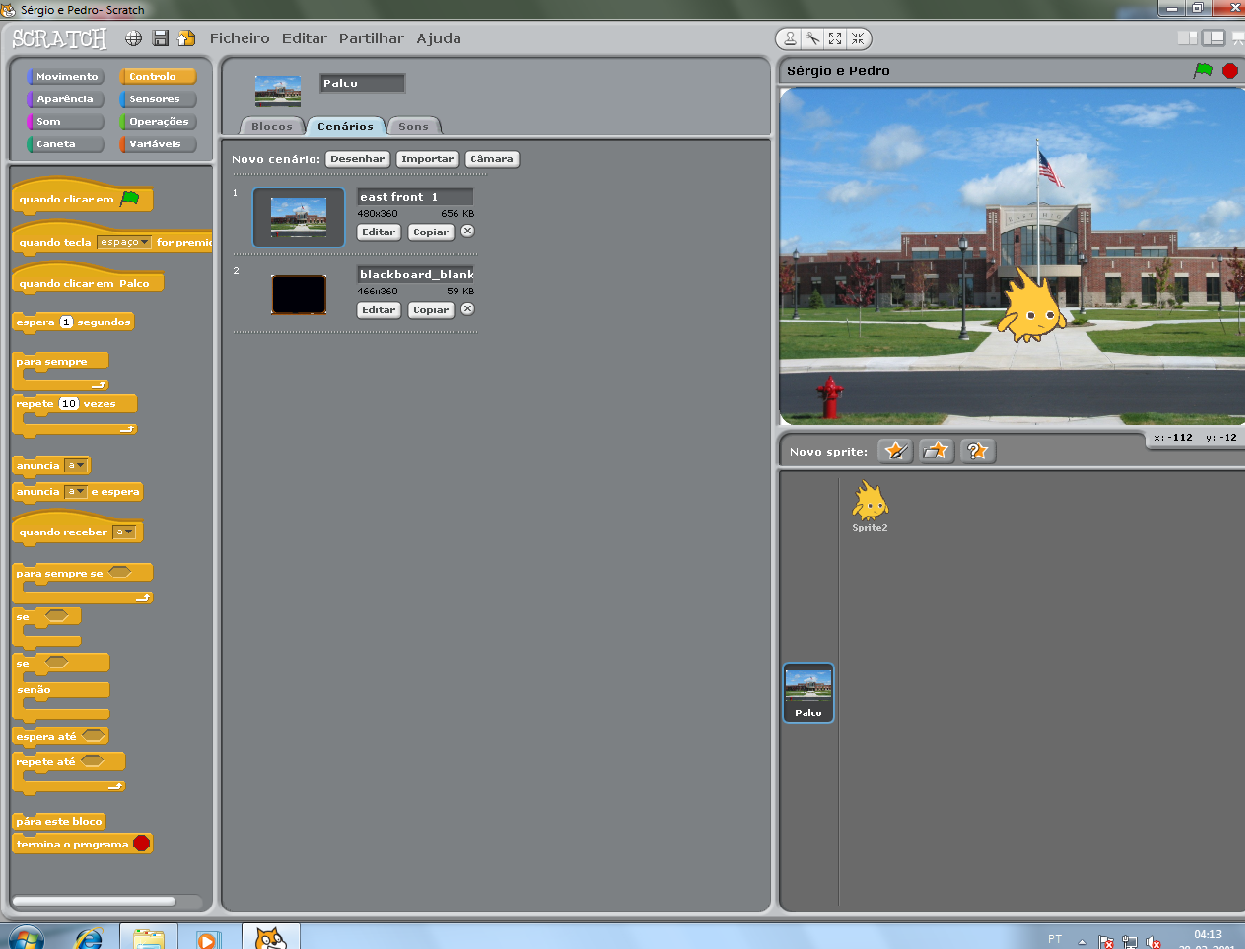1245x949 pixels.
Task: Click the repete 10 vezes value field
Action: pyautogui.click(x=69, y=404)
